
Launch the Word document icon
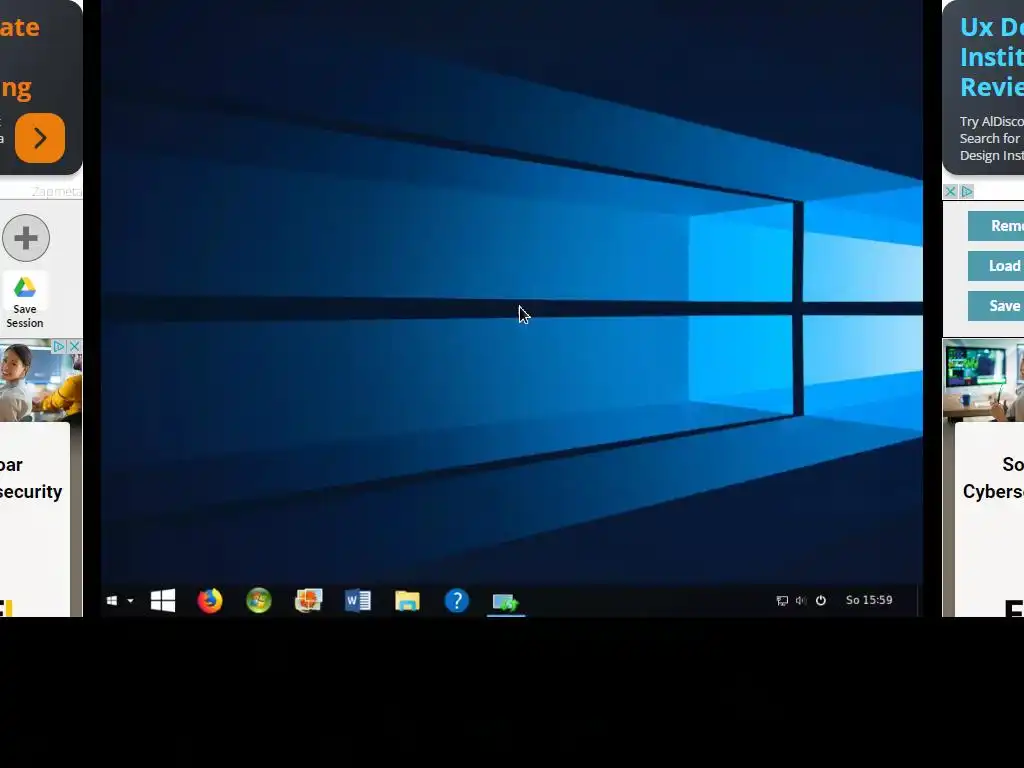358,600
